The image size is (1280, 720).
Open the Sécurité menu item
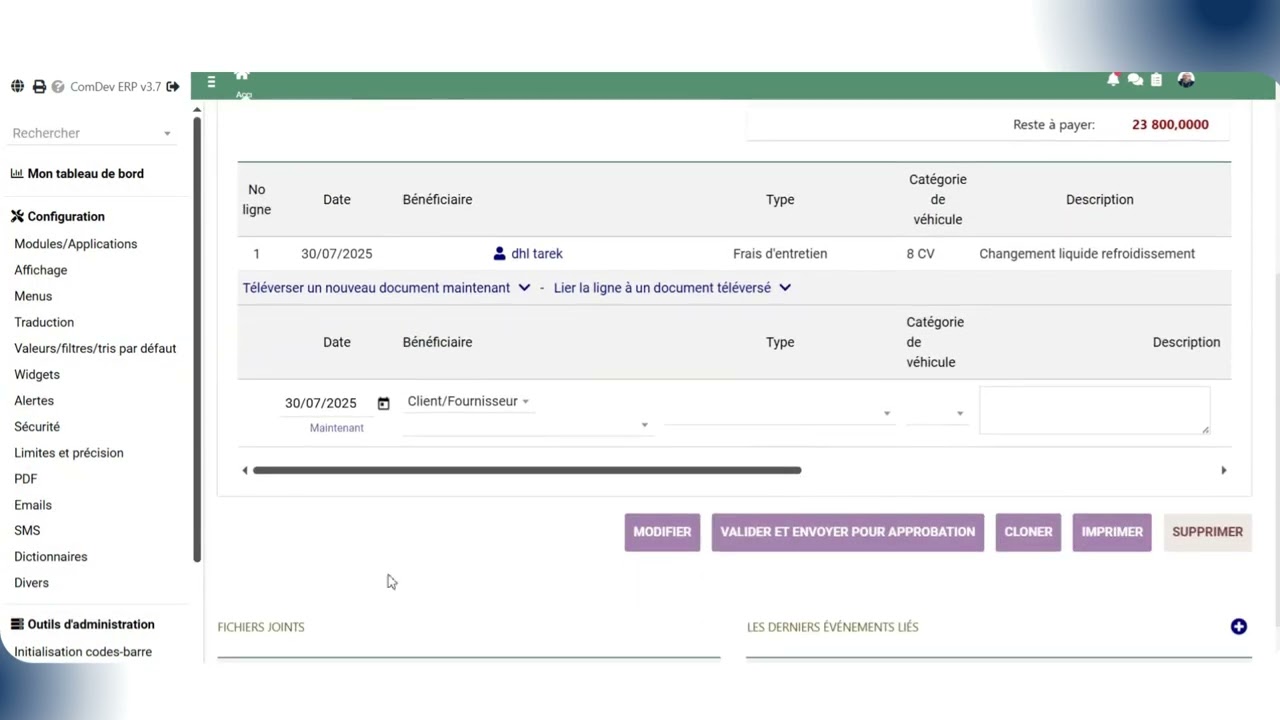click(x=37, y=427)
